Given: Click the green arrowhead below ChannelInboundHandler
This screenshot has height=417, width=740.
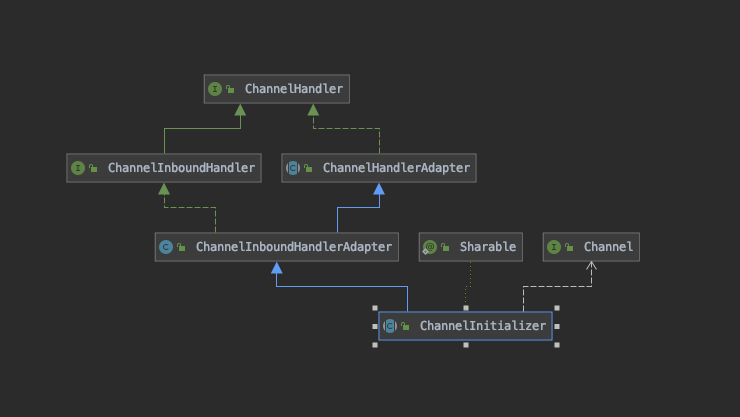Looking at the screenshot, I should [164, 189].
